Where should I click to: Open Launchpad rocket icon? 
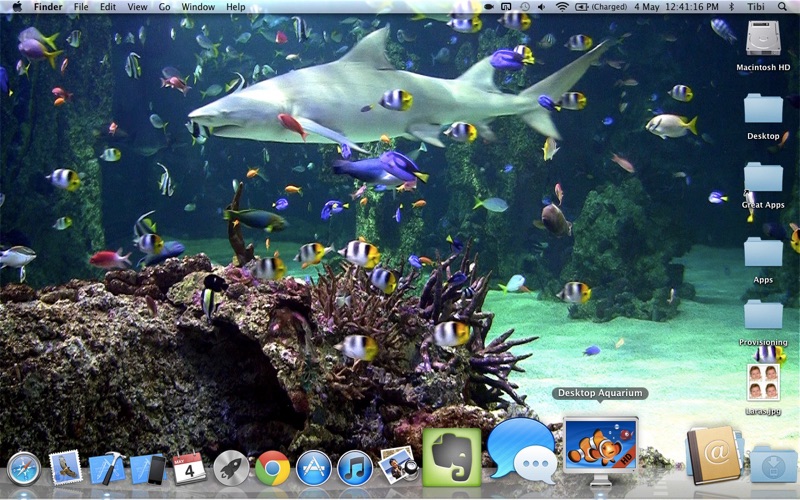tap(231, 468)
